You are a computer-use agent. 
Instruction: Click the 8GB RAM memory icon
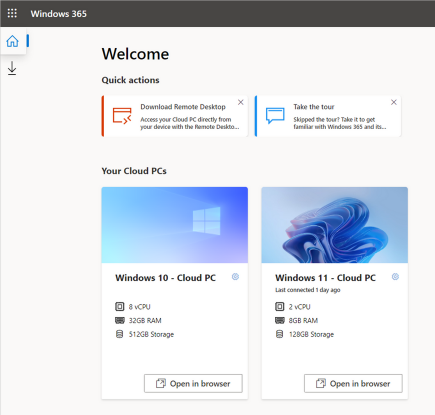tap(280, 320)
